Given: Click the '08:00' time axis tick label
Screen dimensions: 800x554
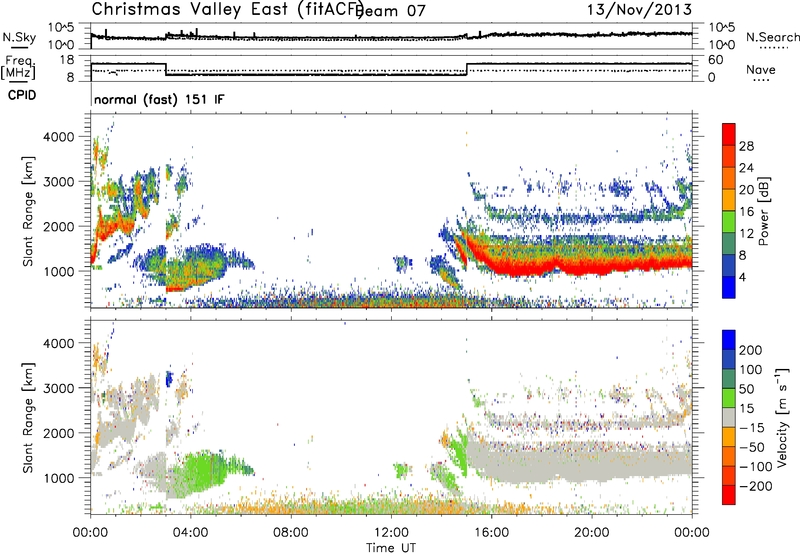Looking at the screenshot, I should pos(291,533).
